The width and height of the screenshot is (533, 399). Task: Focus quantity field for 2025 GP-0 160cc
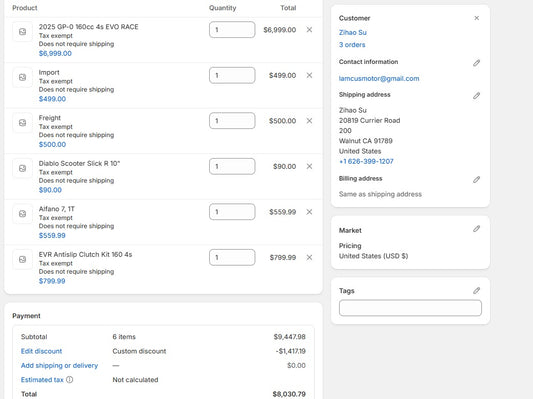pyautogui.click(x=232, y=30)
